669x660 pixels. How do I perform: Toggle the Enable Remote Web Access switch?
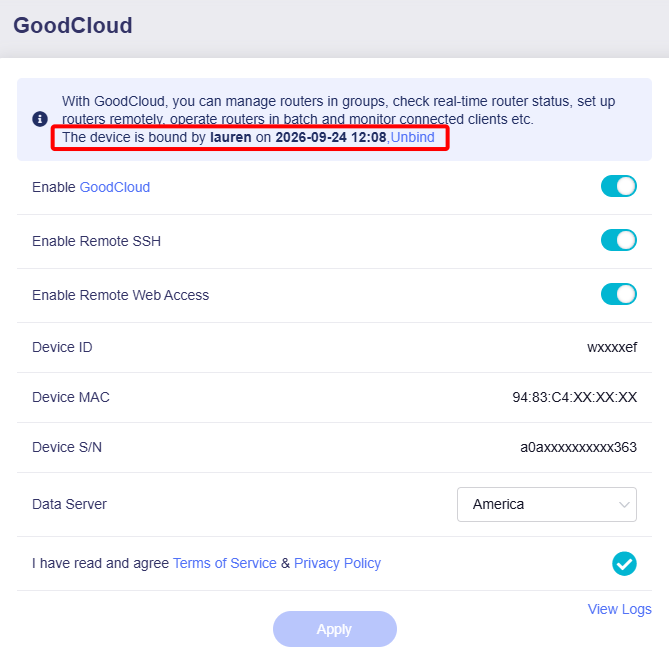coord(619,294)
